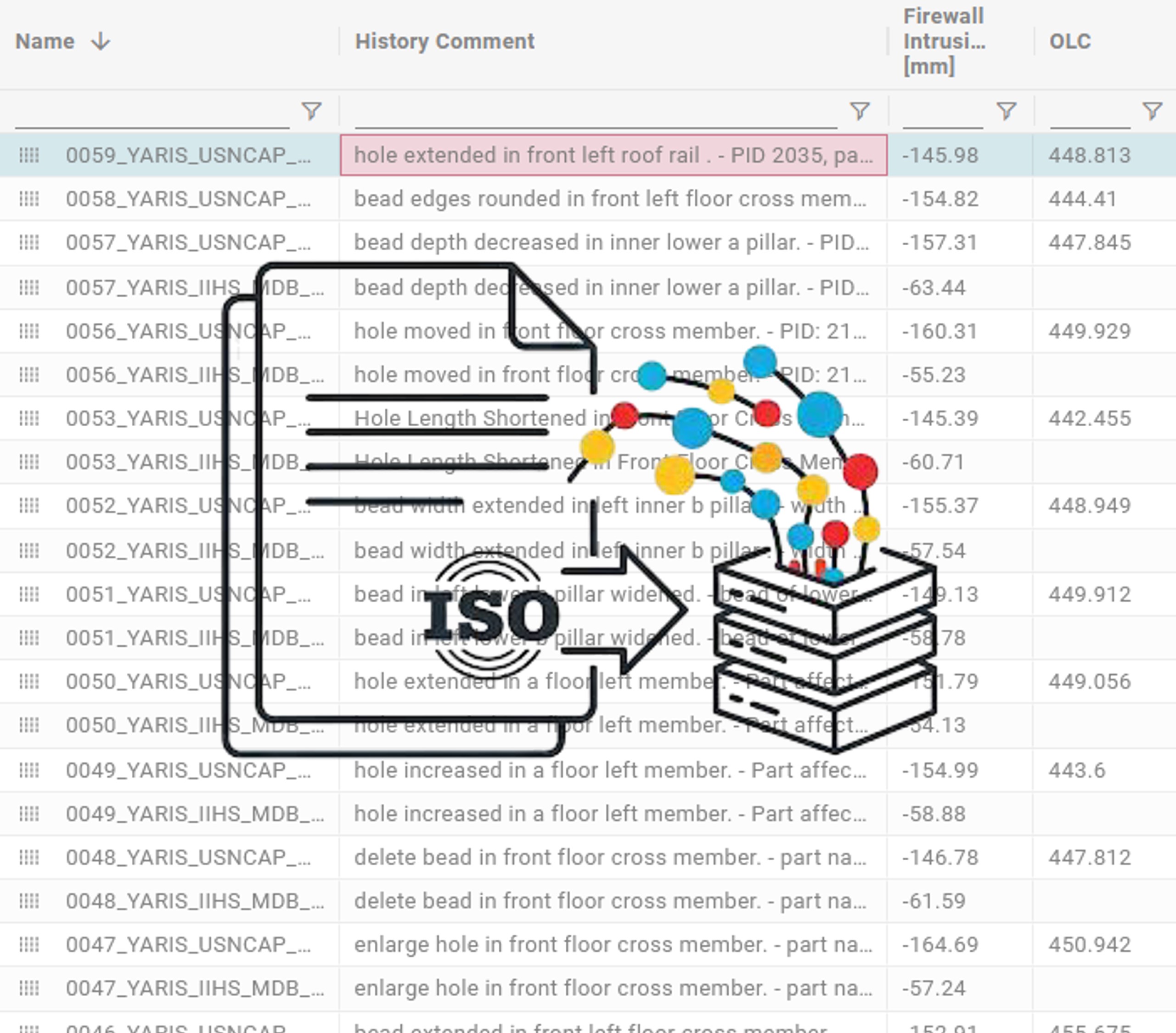Select Firewall Intrusion value -63.44
The height and width of the screenshot is (1033, 1176).
pyautogui.click(x=934, y=287)
